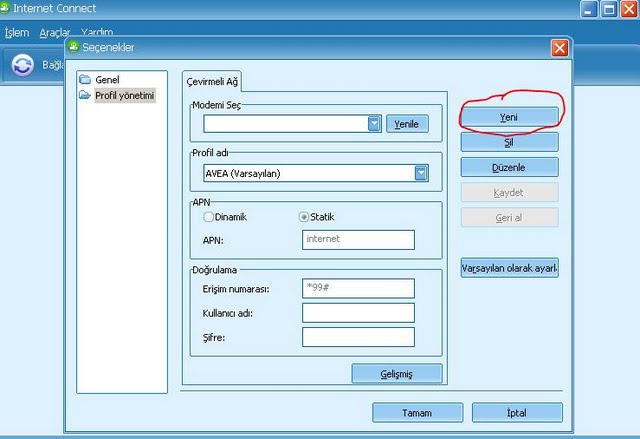Screen dimensions: 640x439
Task: Open the Modemi Seç dropdown
Action: click(375, 124)
